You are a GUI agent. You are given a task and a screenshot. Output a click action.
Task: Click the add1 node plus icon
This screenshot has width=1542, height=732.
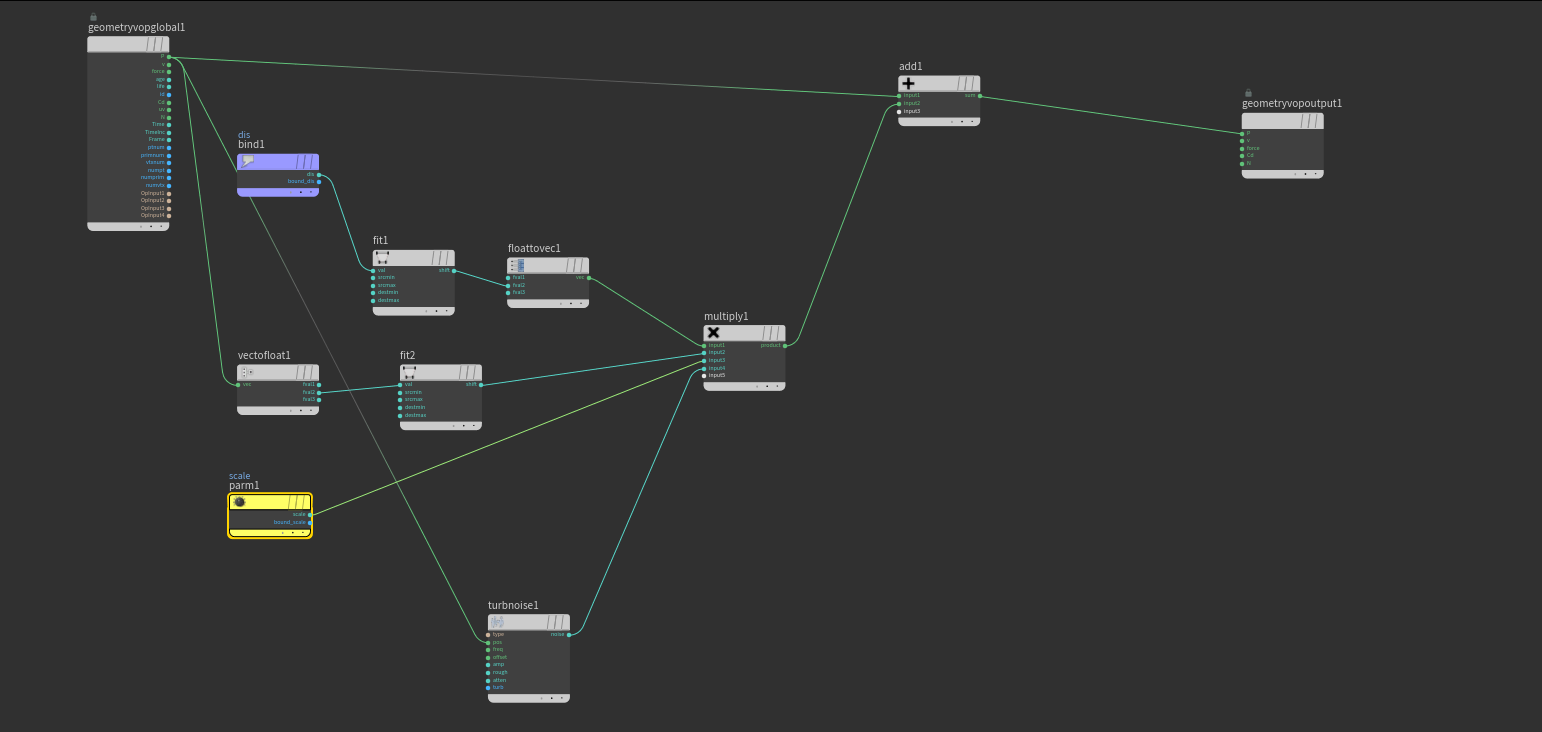[x=908, y=84]
